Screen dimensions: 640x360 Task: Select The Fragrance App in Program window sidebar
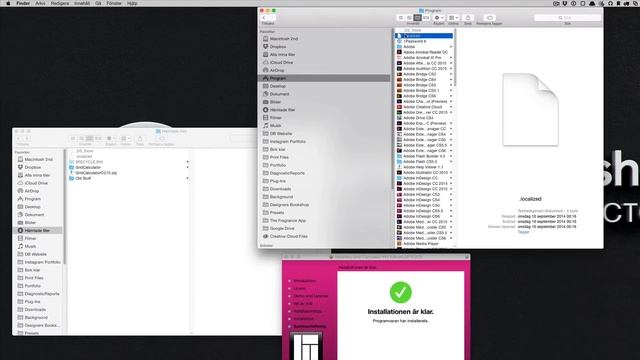pyautogui.click(x=288, y=220)
